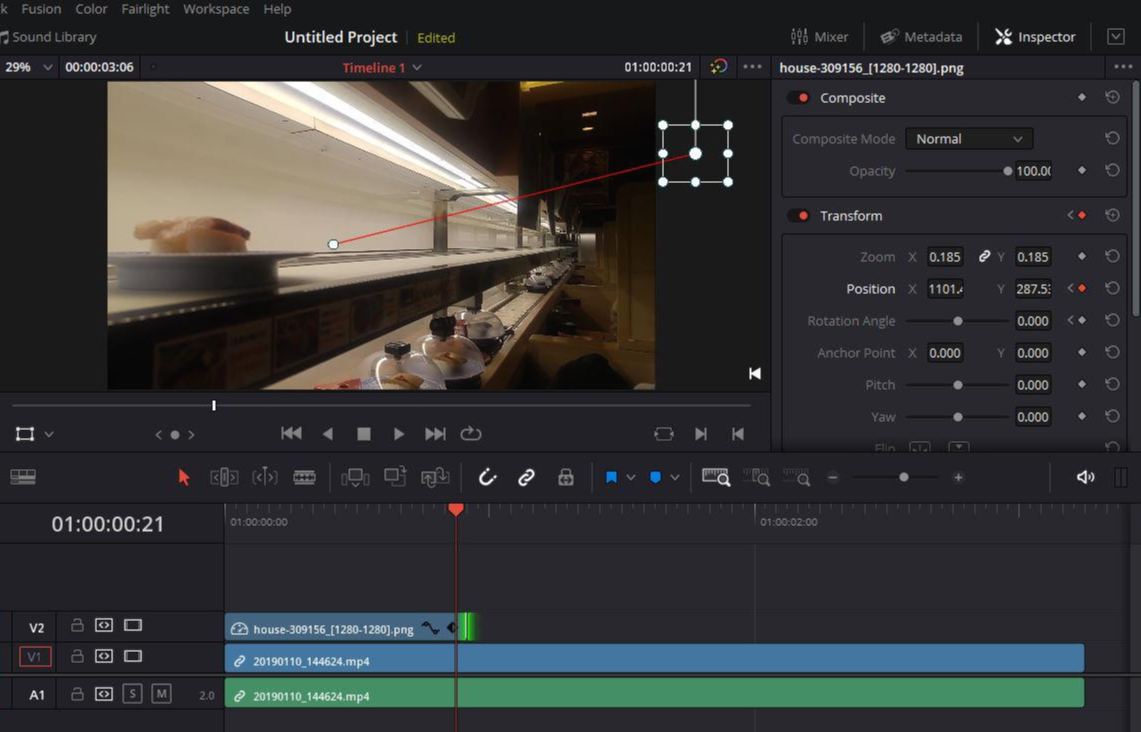Click the Insert Clip icon

point(355,477)
